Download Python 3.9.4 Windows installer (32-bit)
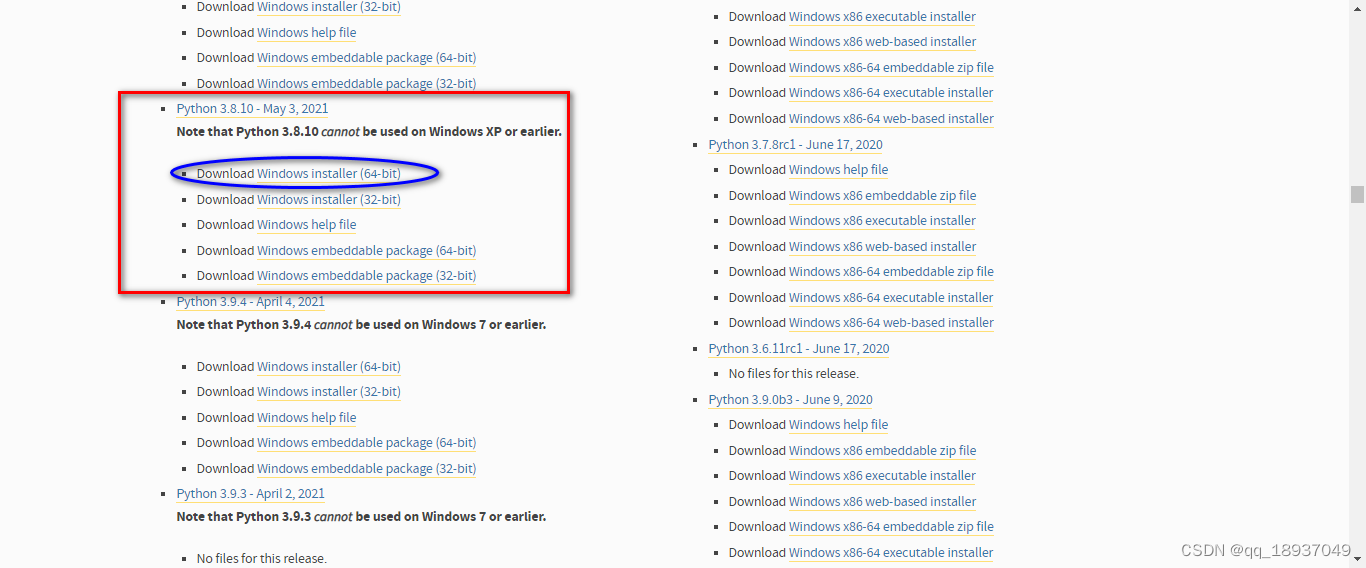The image size is (1366, 568). coord(329,392)
